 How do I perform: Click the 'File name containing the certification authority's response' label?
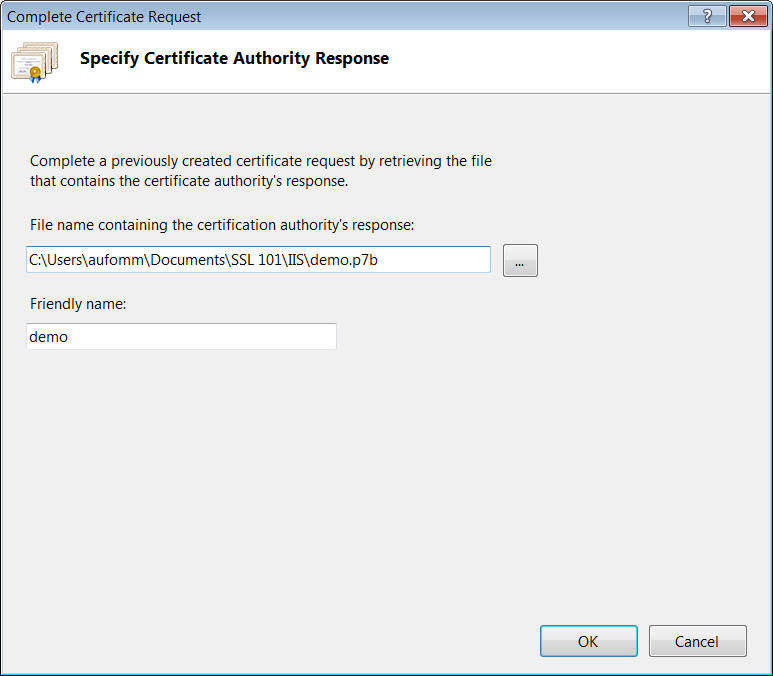[x=229, y=224]
